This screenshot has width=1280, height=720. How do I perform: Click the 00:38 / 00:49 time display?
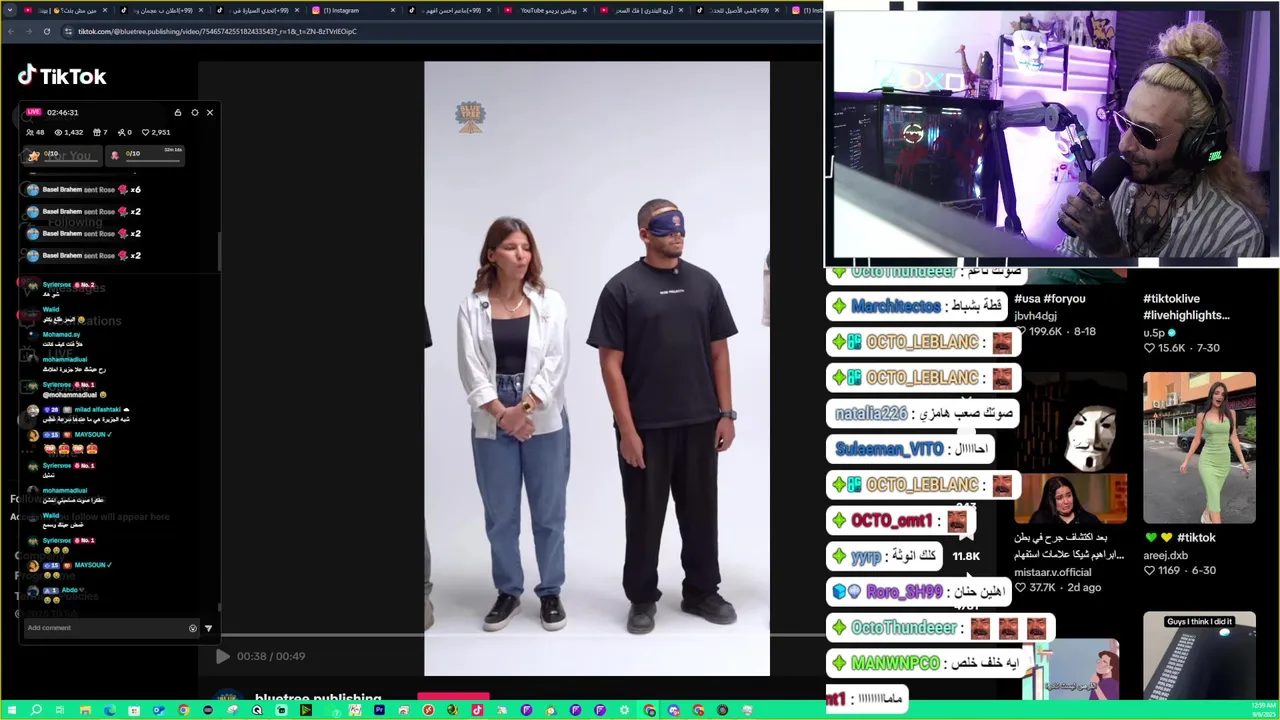(x=271, y=656)
